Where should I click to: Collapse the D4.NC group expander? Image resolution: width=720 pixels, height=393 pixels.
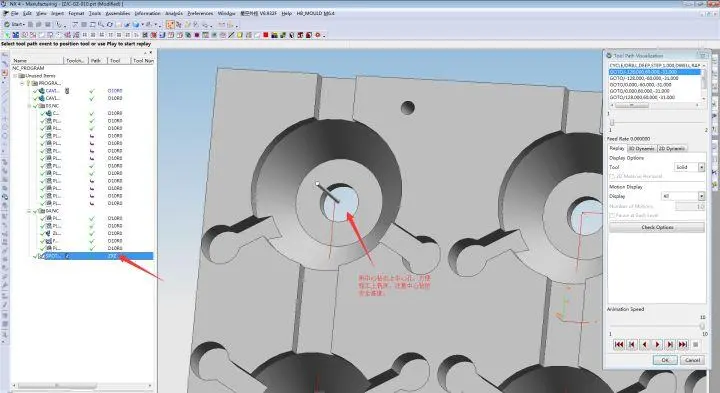click(29, 211)
